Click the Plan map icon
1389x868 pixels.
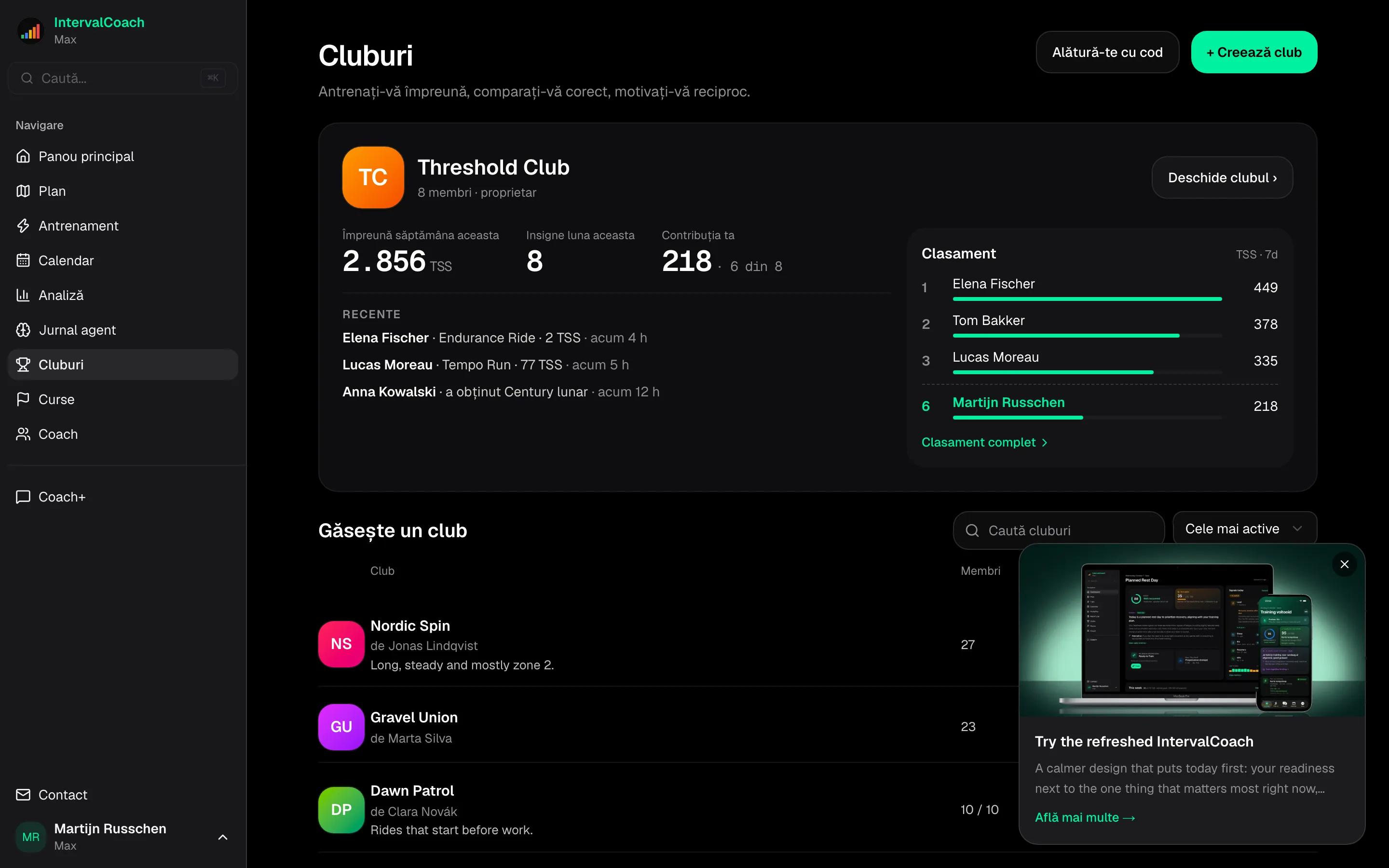[x=23, y=191]
